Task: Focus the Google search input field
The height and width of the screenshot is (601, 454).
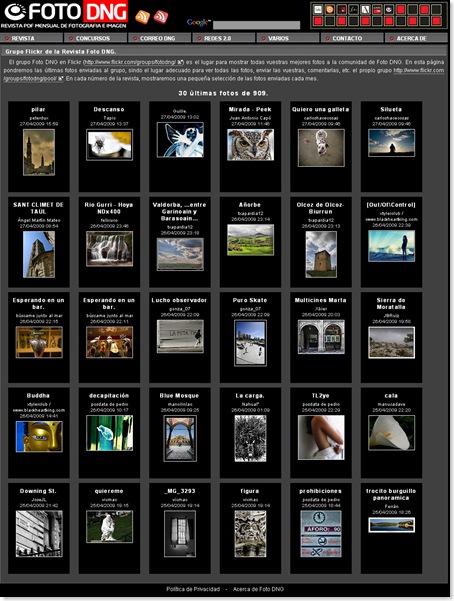Action: click(257, 25)
